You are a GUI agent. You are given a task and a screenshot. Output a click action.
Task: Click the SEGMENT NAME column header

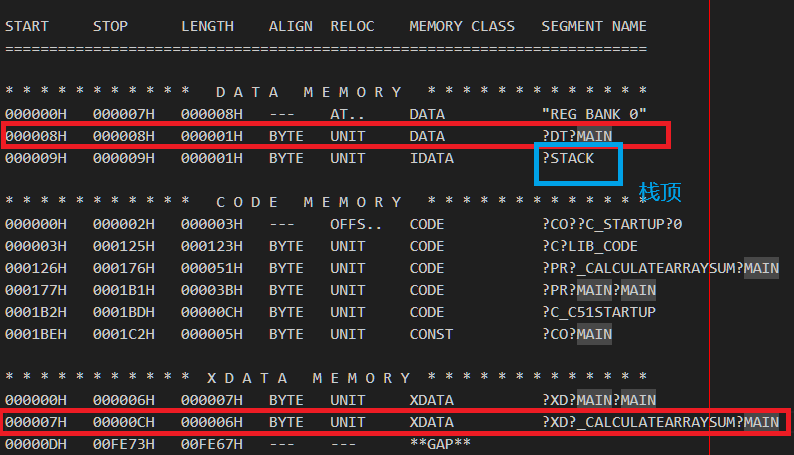(x=594, y=26)
